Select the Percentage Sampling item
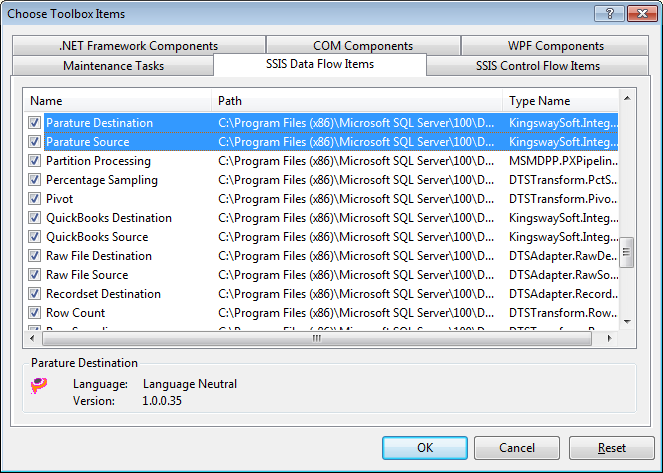 (101, 180)
